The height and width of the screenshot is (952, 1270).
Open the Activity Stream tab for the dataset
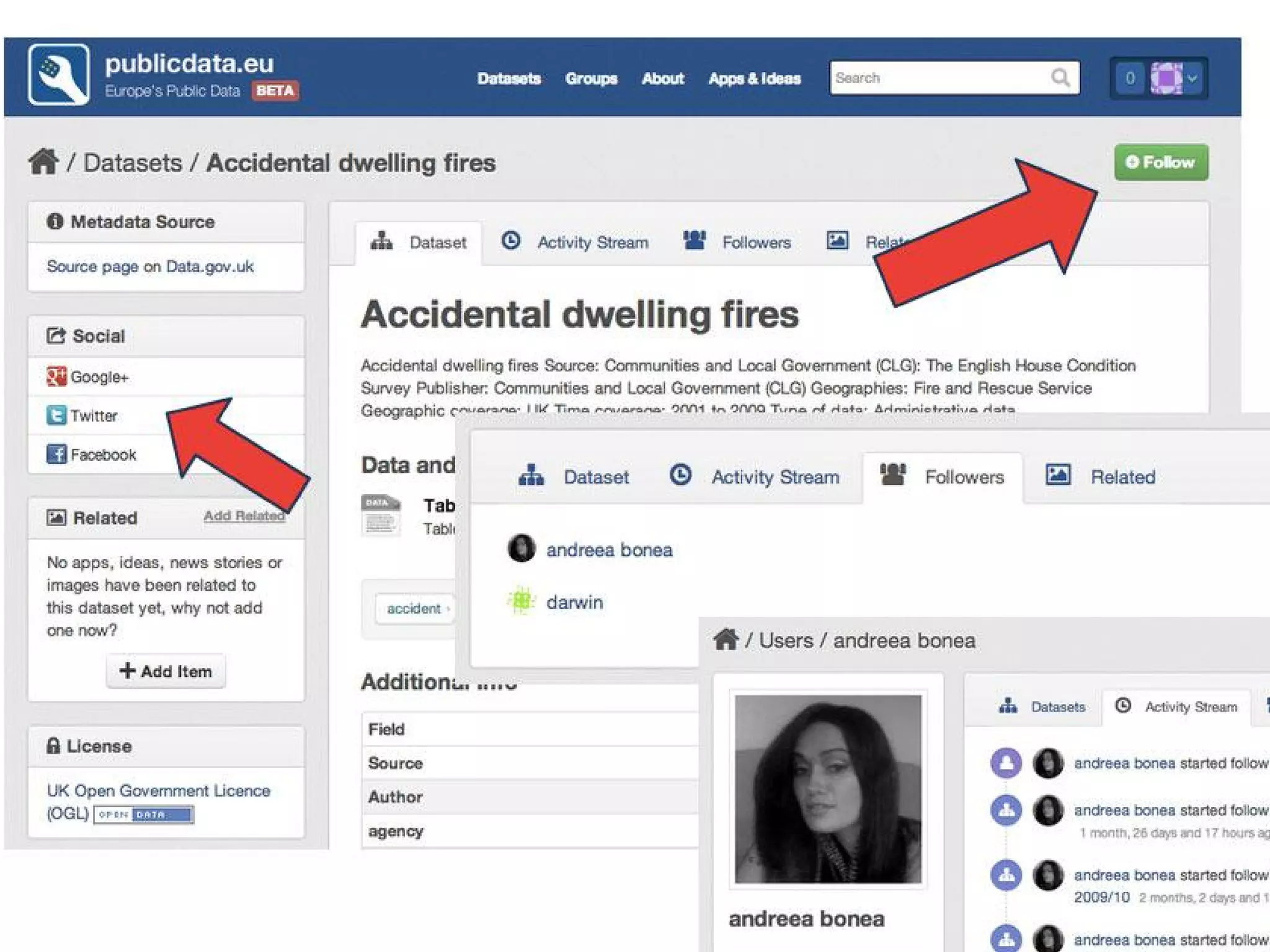[575, 242]
